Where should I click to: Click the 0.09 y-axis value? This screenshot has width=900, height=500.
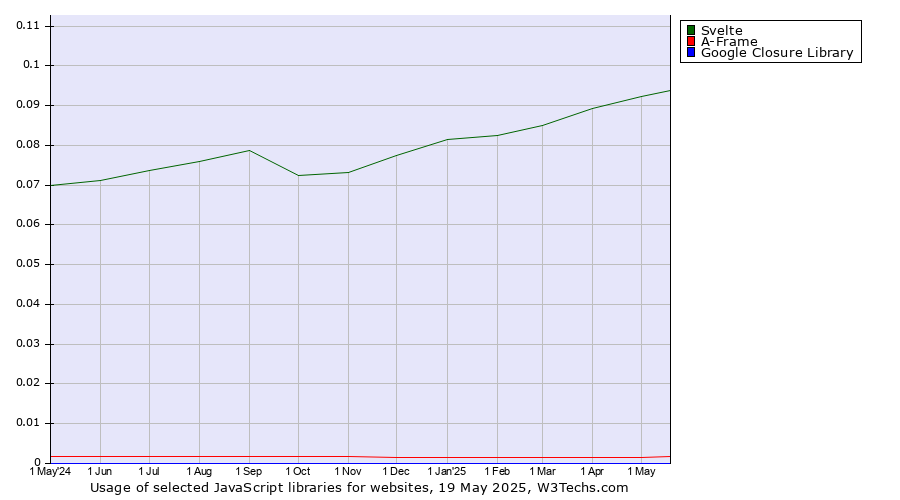pos(28,104)
